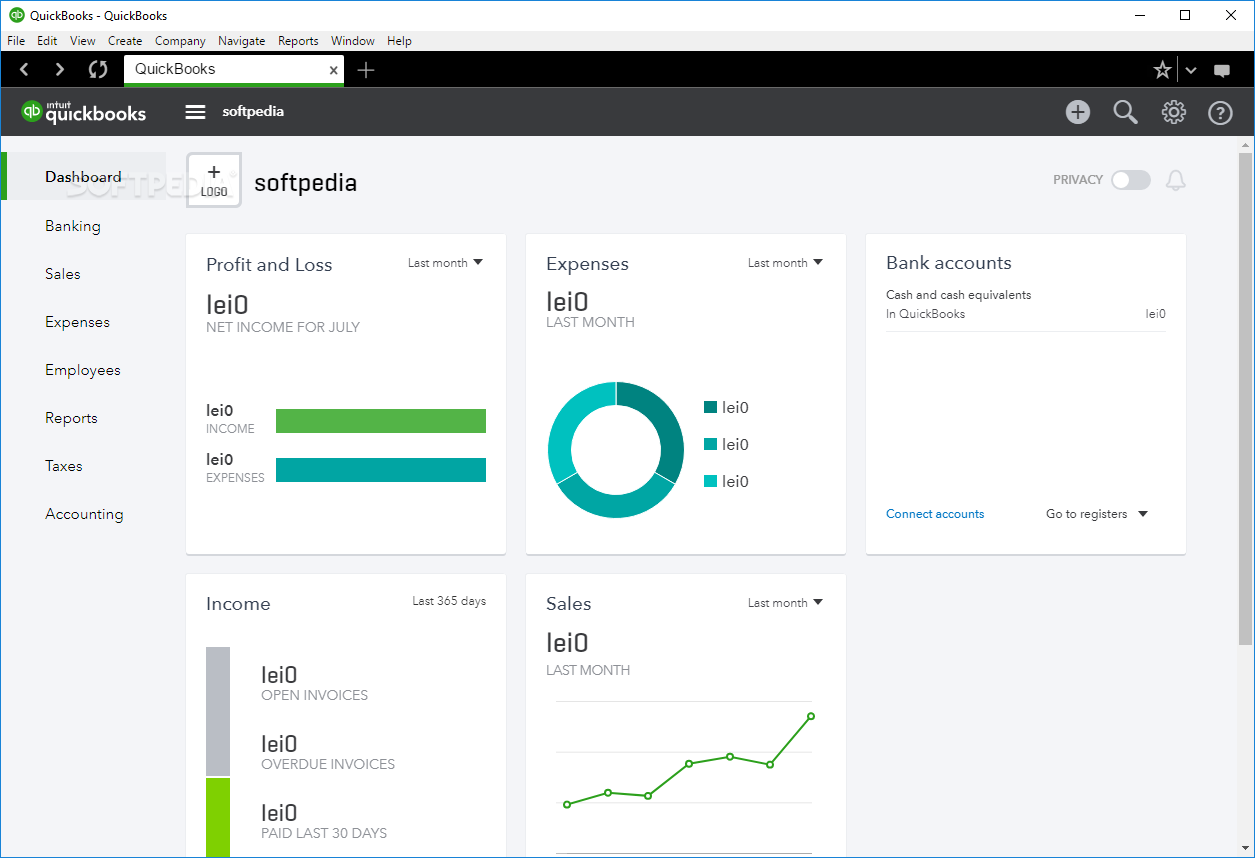Open the Help question mark
Screen dimensions: 1255x858
tap(1220, 112)
